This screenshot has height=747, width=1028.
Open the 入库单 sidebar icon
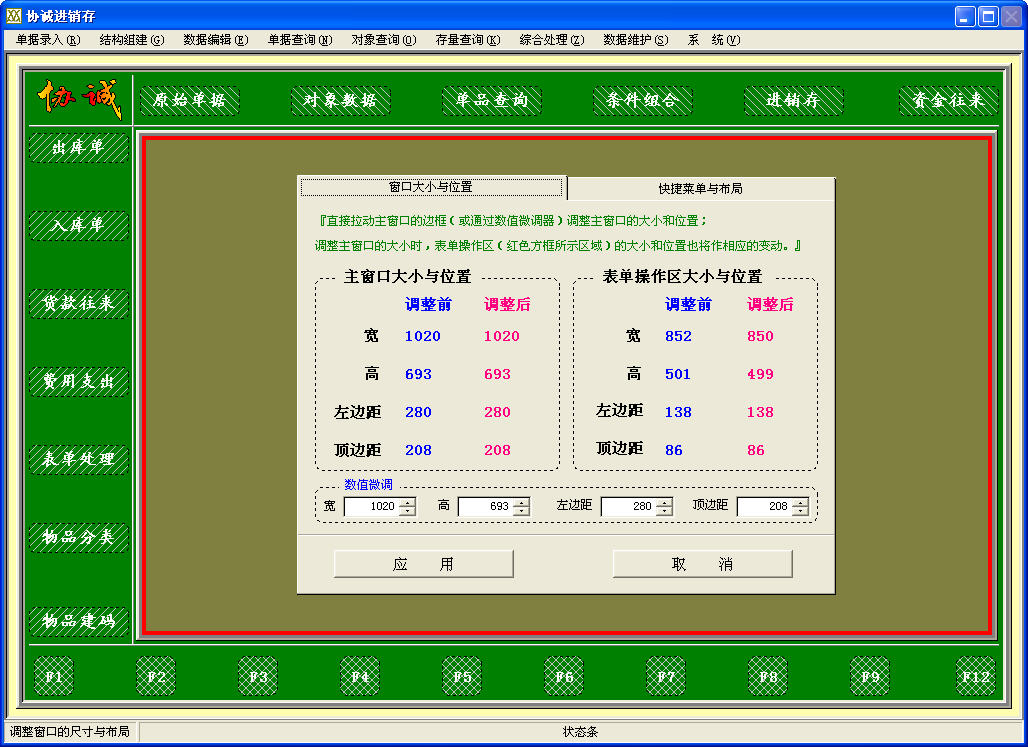[78, 226]
